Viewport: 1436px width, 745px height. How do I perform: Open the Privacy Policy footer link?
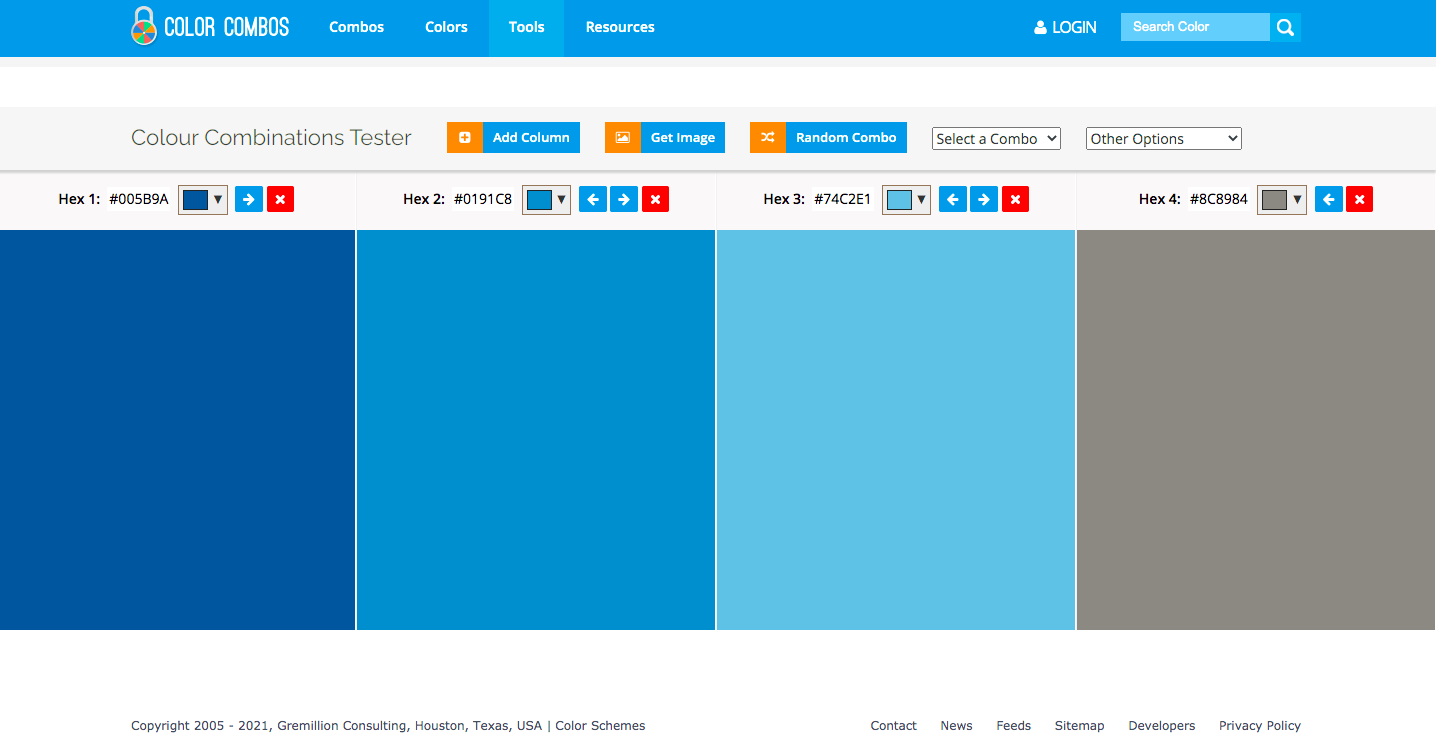(x=1260, y=726)
